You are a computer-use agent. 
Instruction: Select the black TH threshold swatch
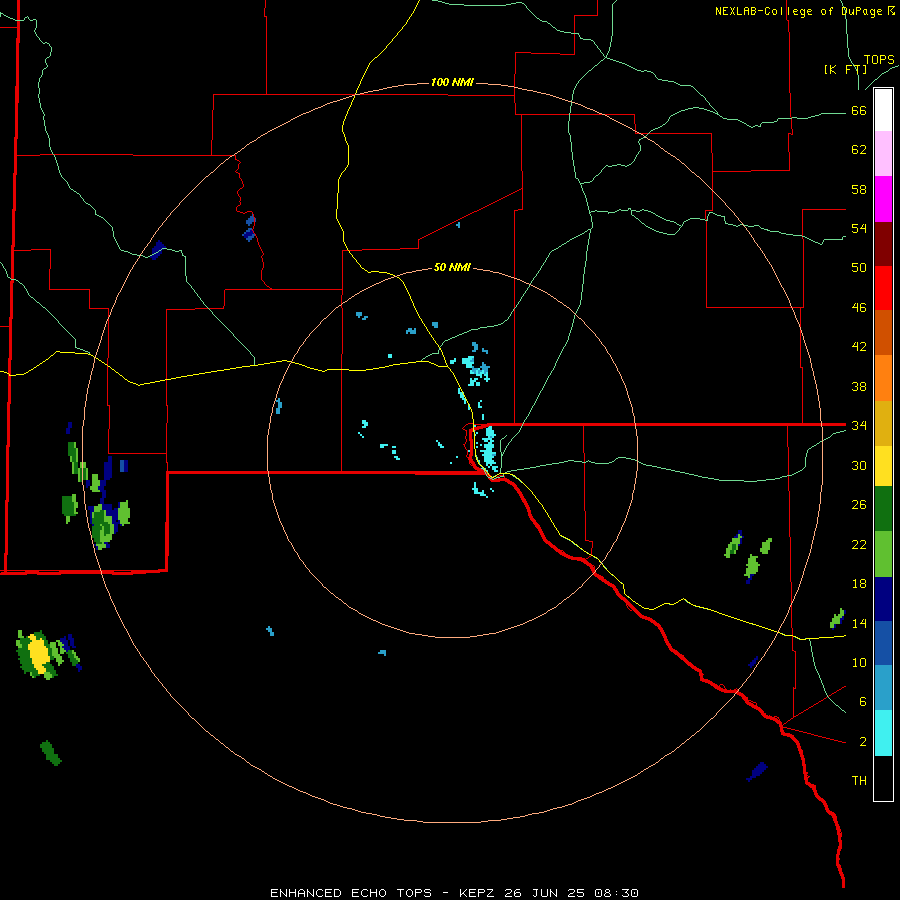point(883,778)
